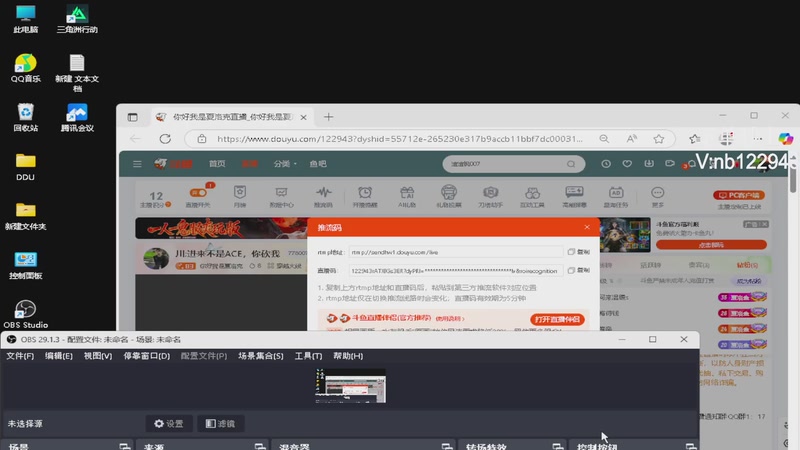Click rtmp address text field

coord(456,252)
